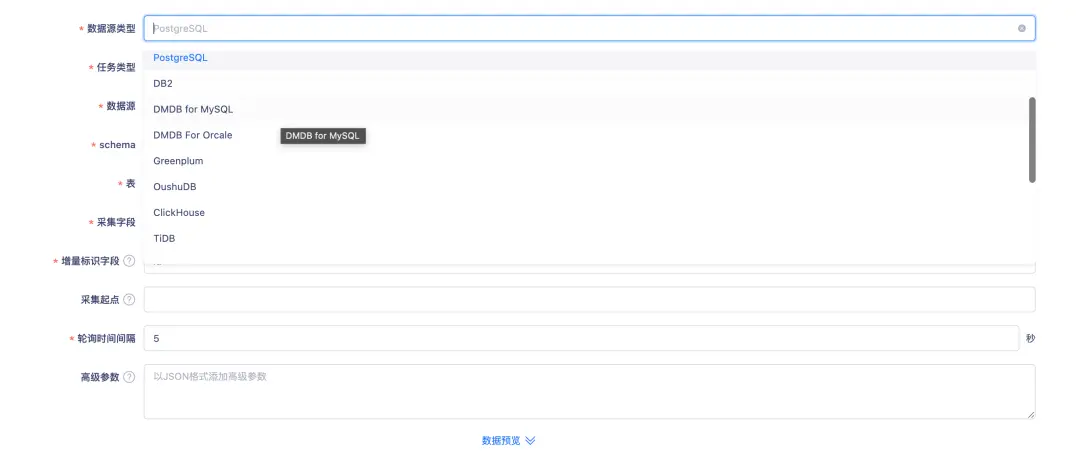The height and width of the screenshot is (469, 1080).
Task: Click the dropdown list scrollbar thumb
Action: tap(1032, 140)
